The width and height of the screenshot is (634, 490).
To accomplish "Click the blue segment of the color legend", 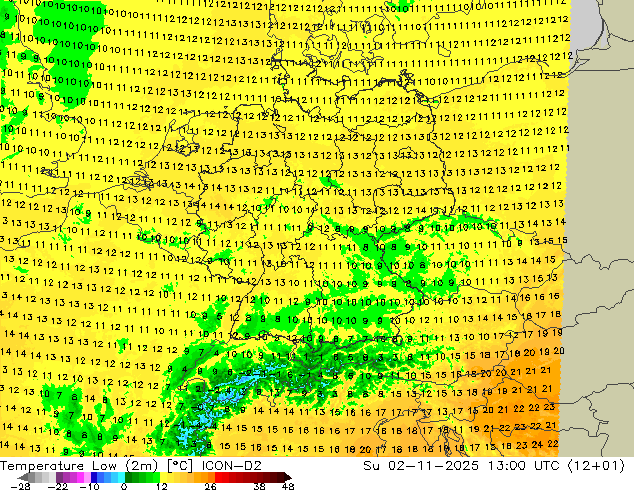I will 108,477.
